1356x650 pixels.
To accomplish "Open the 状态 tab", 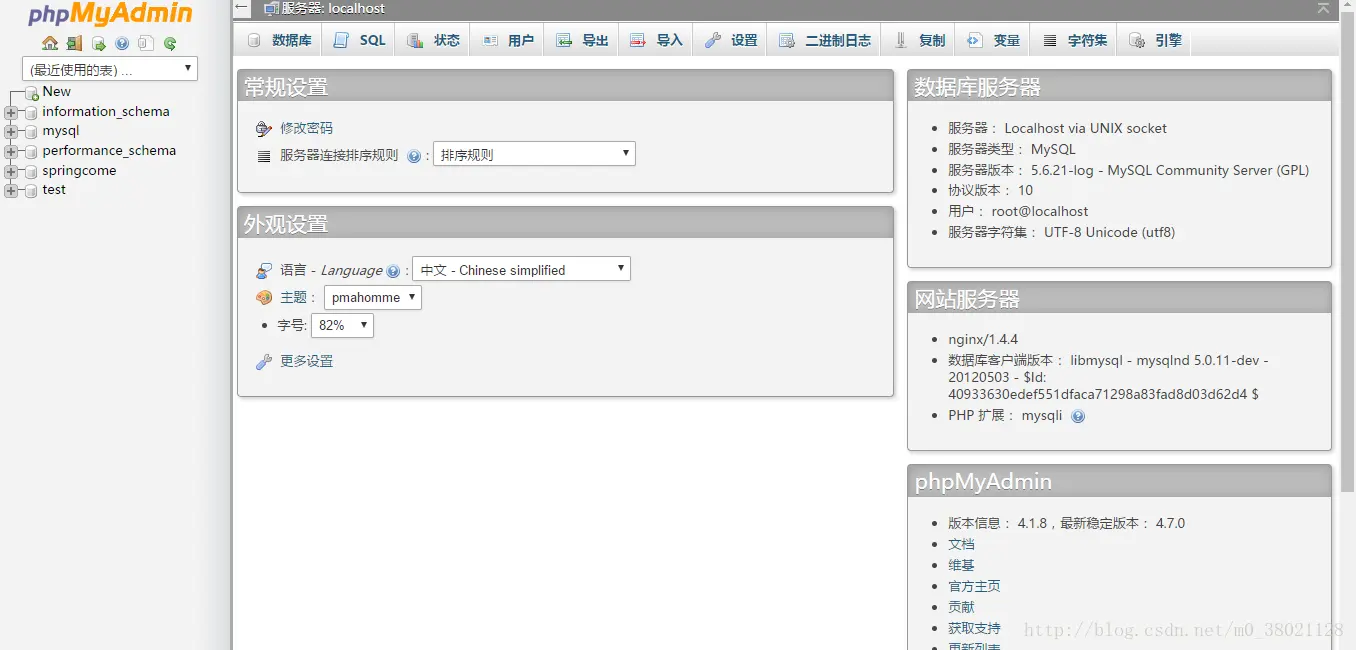I will [433, 40].
